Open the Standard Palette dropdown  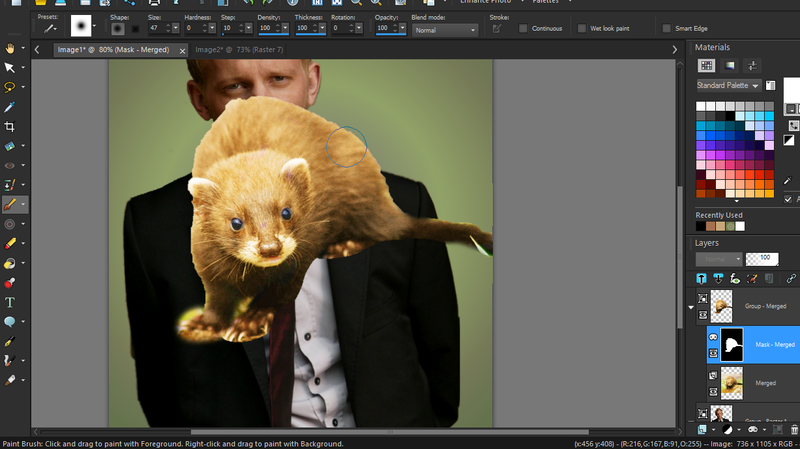coord(729,86)
